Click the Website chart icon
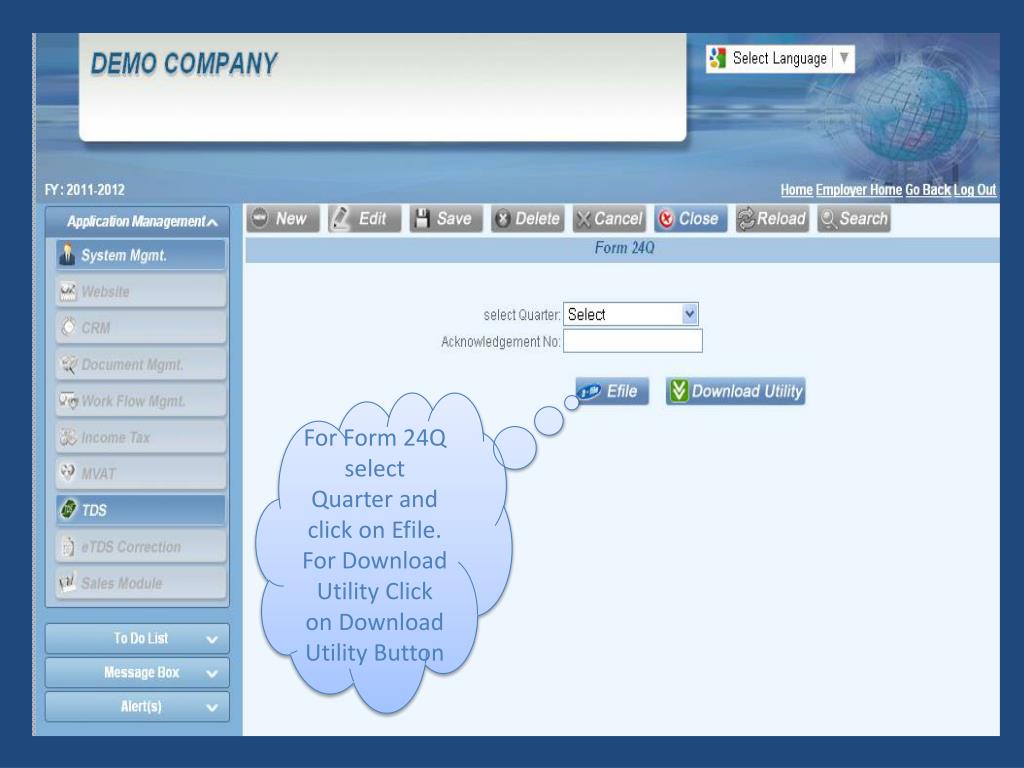The image size is (1024, 768). pos(68,291)
